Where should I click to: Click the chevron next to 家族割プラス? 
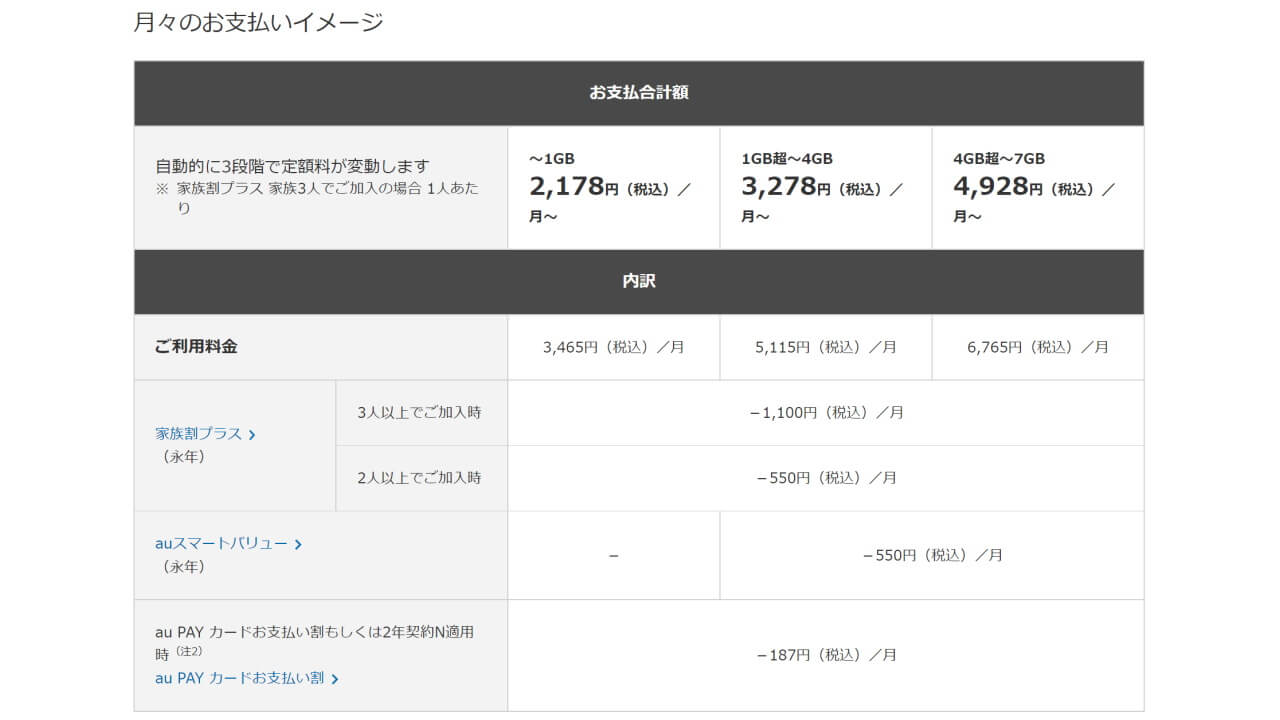coord(252,435)
